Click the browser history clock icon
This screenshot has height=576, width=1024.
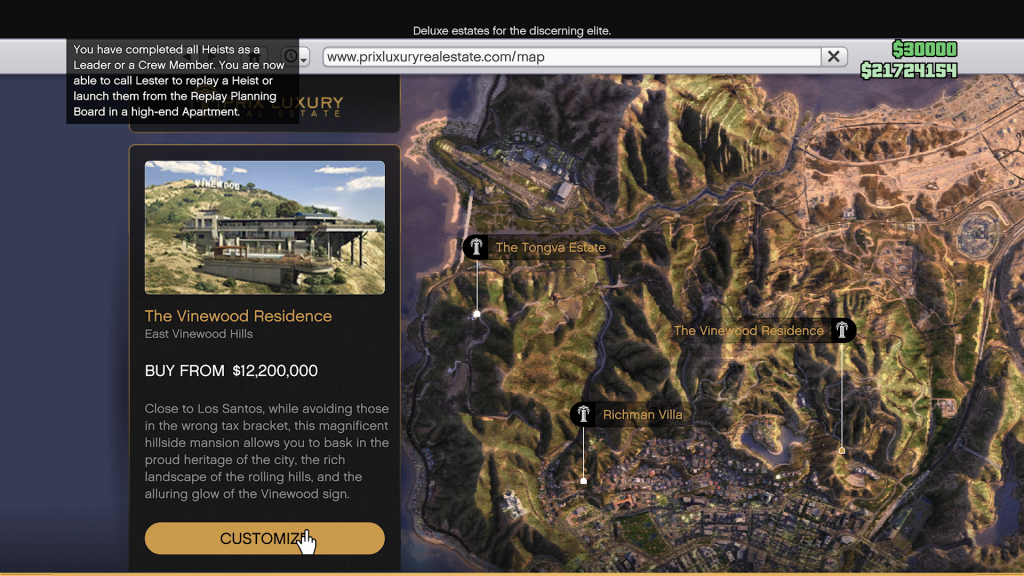click(x=290, y=57)
